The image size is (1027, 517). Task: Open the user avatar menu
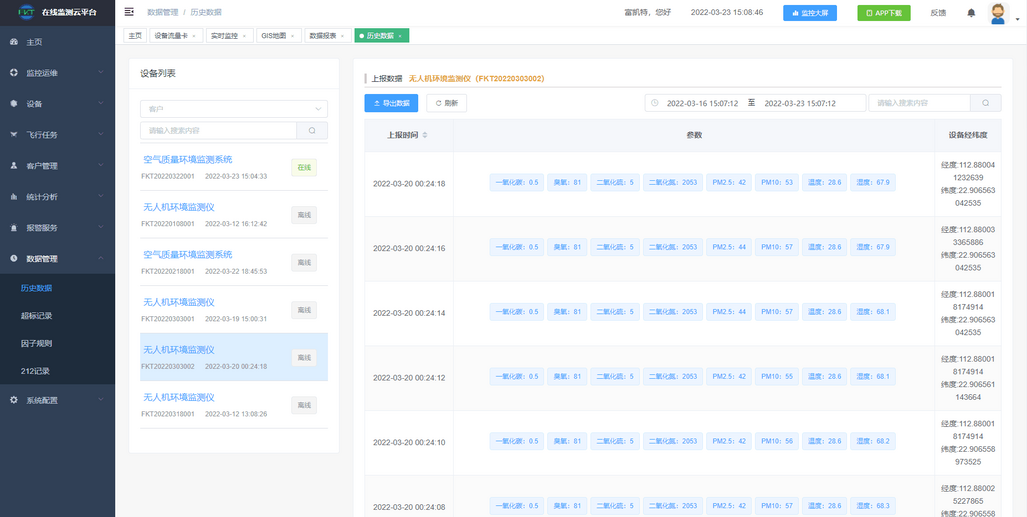997,13
